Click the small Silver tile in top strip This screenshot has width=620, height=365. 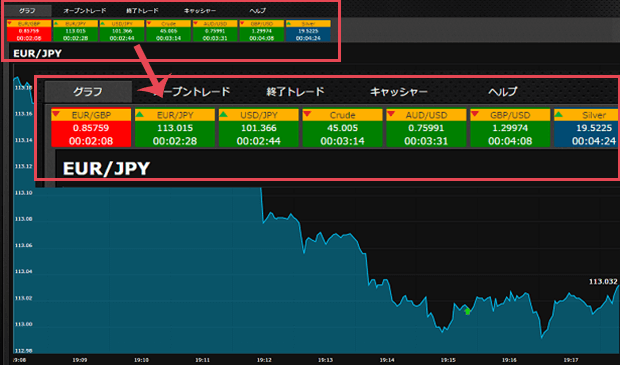click(x=308, y=30)
